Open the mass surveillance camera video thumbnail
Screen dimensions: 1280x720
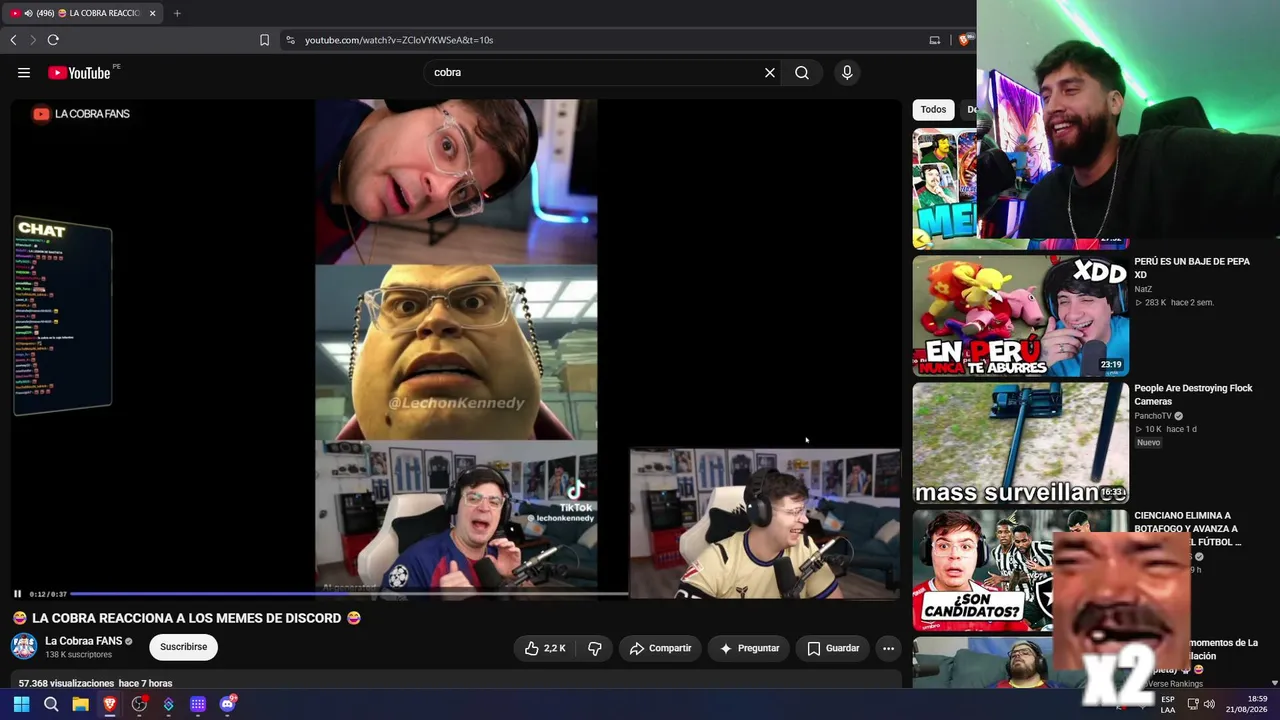point(1020,443)
